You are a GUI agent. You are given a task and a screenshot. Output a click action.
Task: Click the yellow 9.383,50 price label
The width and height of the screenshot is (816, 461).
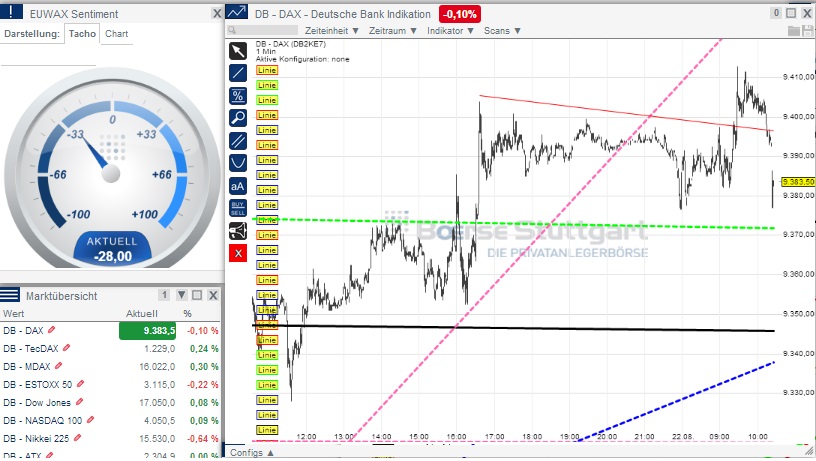click(798, 182)
